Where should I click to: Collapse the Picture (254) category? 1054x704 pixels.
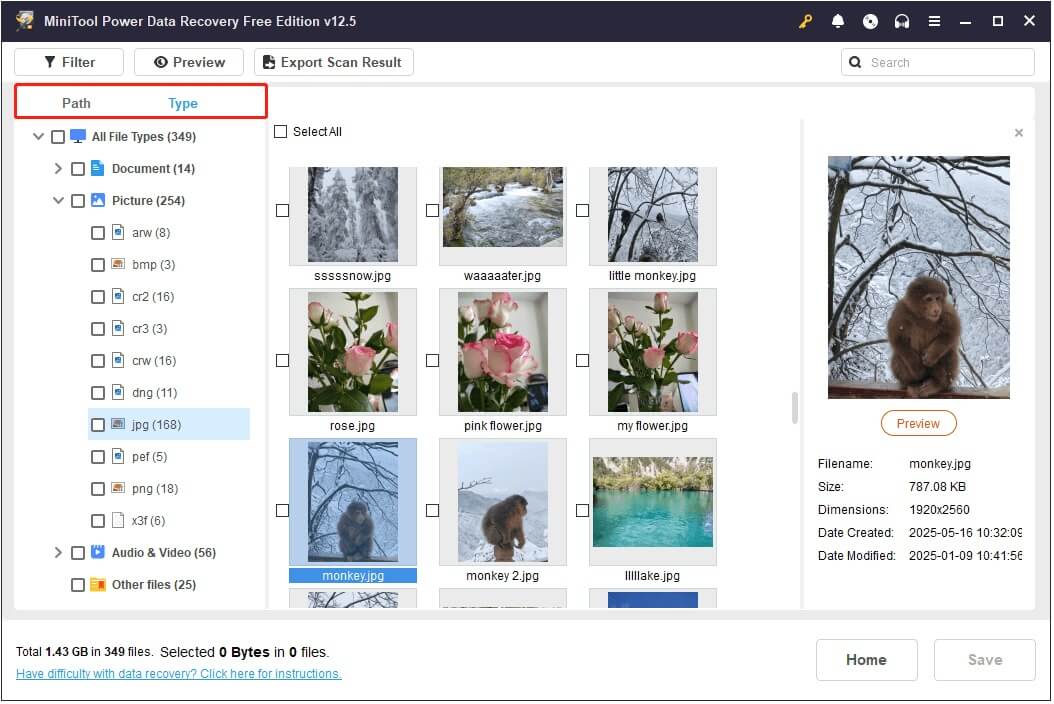point(58,201)
